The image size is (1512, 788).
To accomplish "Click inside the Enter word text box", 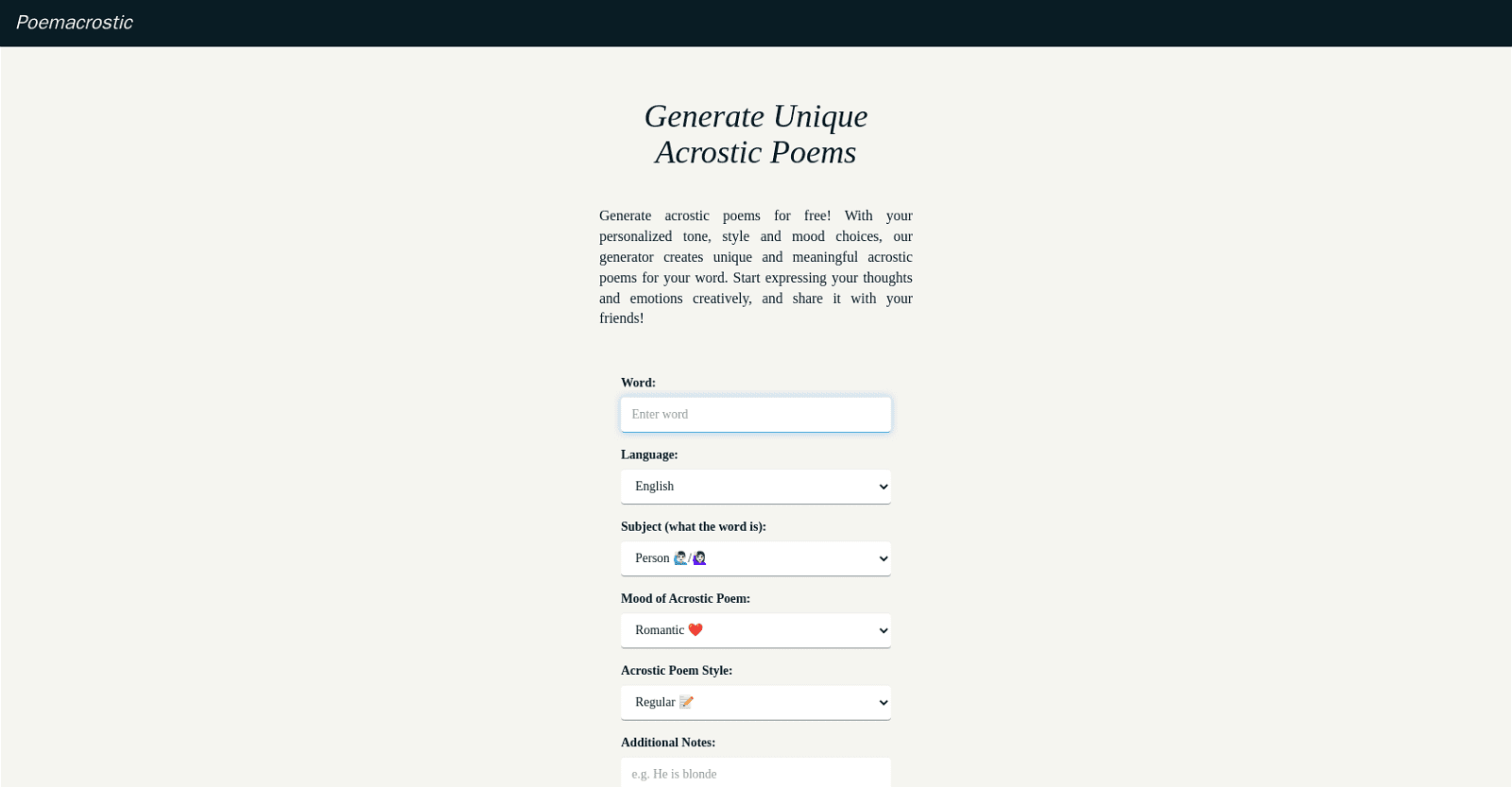I will [x=755, y=414].
